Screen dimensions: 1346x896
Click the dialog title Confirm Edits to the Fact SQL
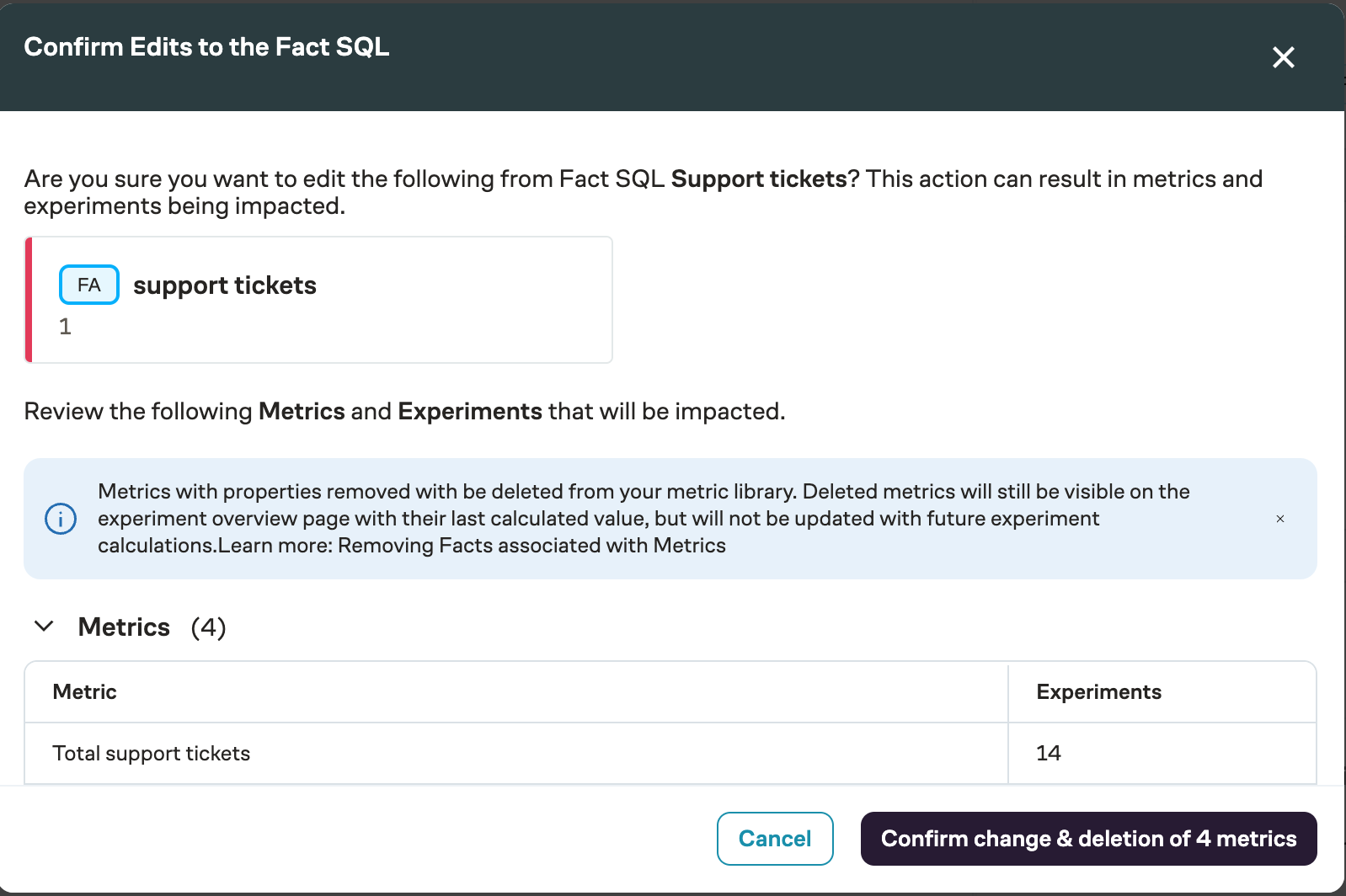point(206,46)
